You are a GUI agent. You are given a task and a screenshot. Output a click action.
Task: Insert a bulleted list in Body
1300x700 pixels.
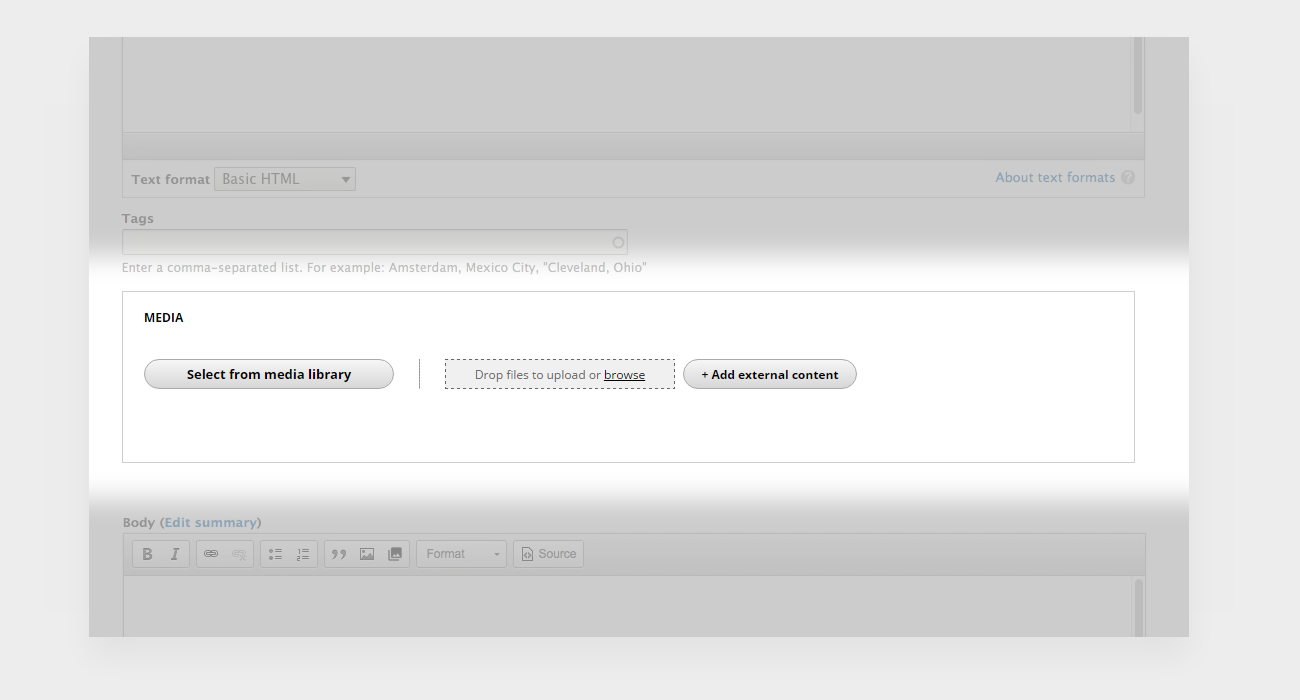coord(275,553)
